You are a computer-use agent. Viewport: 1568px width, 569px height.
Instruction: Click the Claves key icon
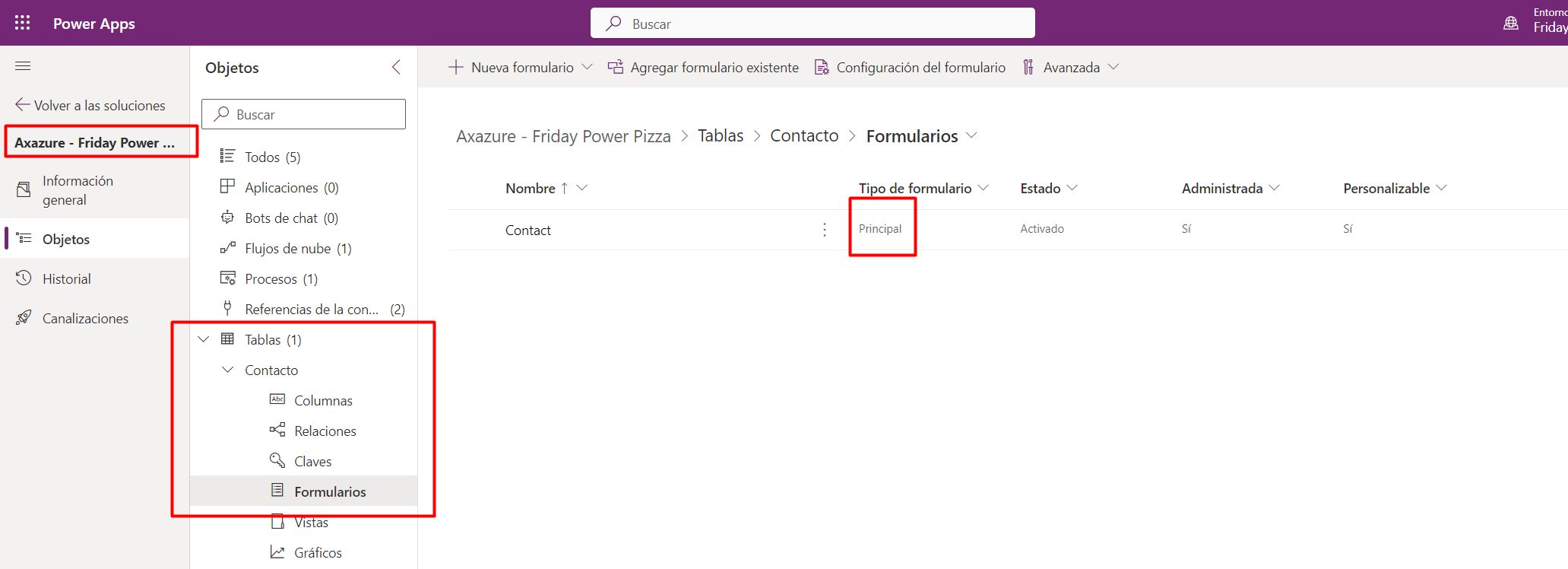tap(277, 460)
